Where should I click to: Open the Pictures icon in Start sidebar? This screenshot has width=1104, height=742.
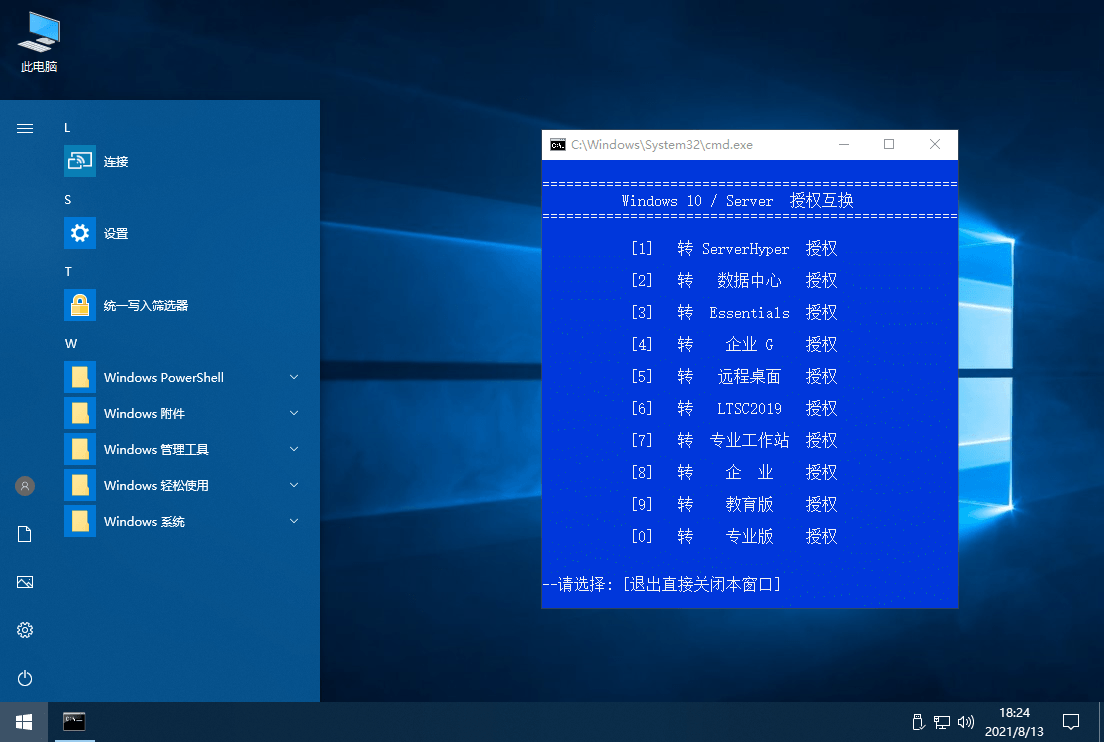coord(24,581)
